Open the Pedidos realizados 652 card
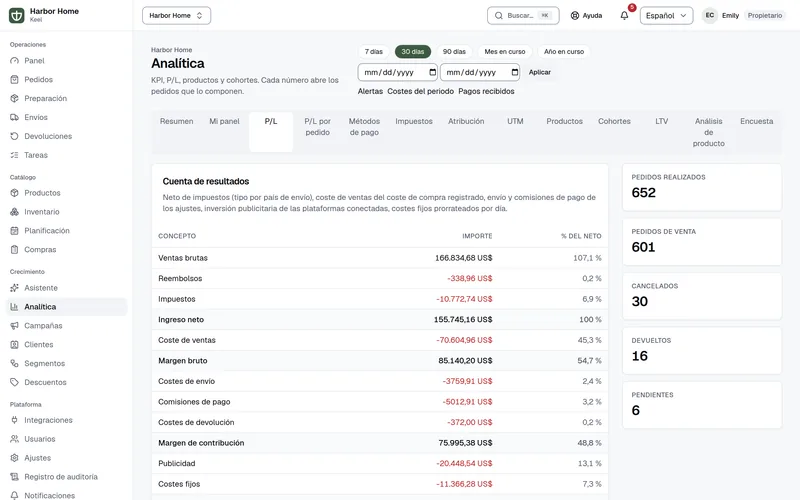This screenshot has width=800, height=500. tap(702, 187)
